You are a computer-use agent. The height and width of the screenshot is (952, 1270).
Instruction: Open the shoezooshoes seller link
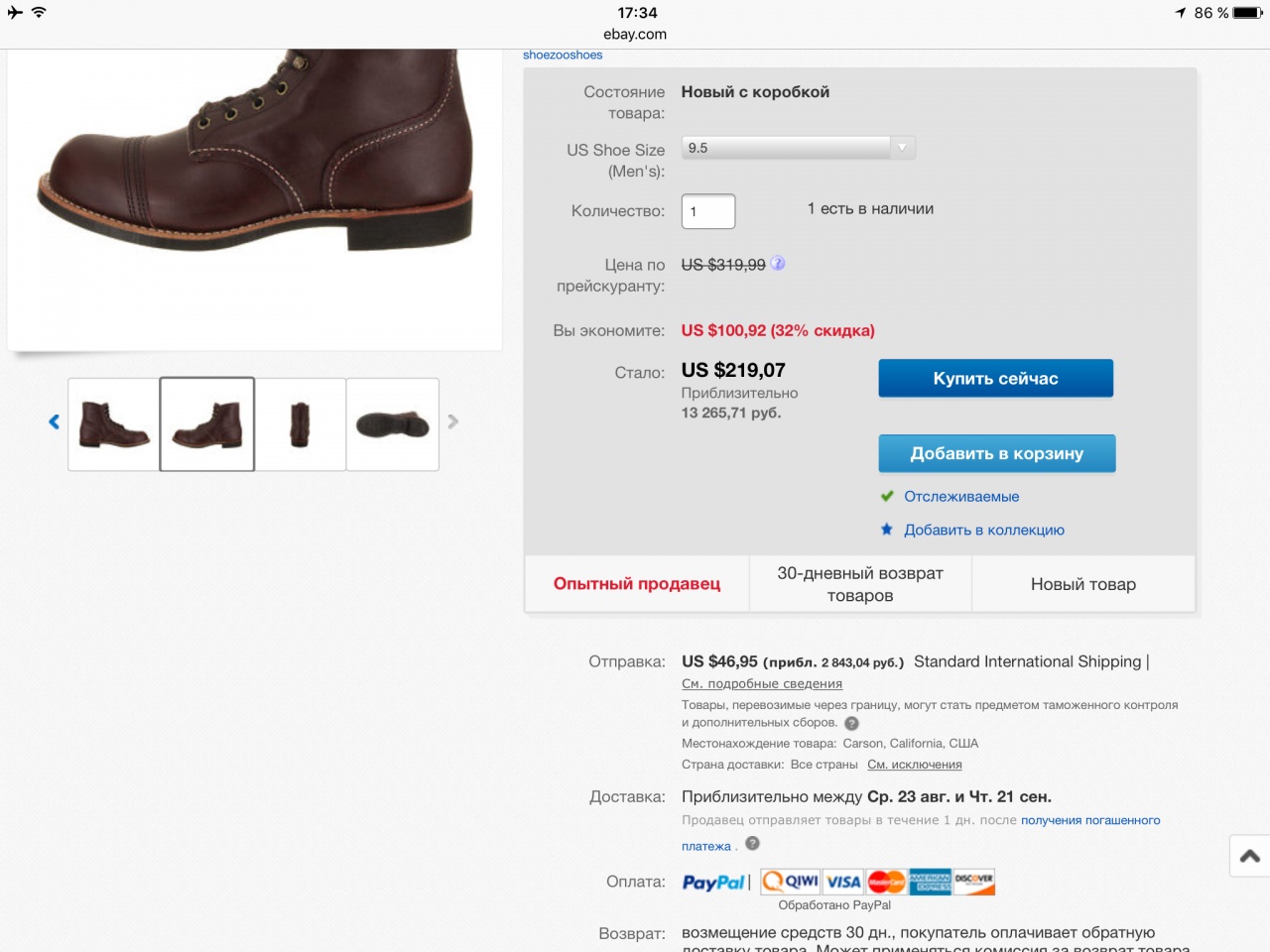pyautogui.click(x=563, y=56)
